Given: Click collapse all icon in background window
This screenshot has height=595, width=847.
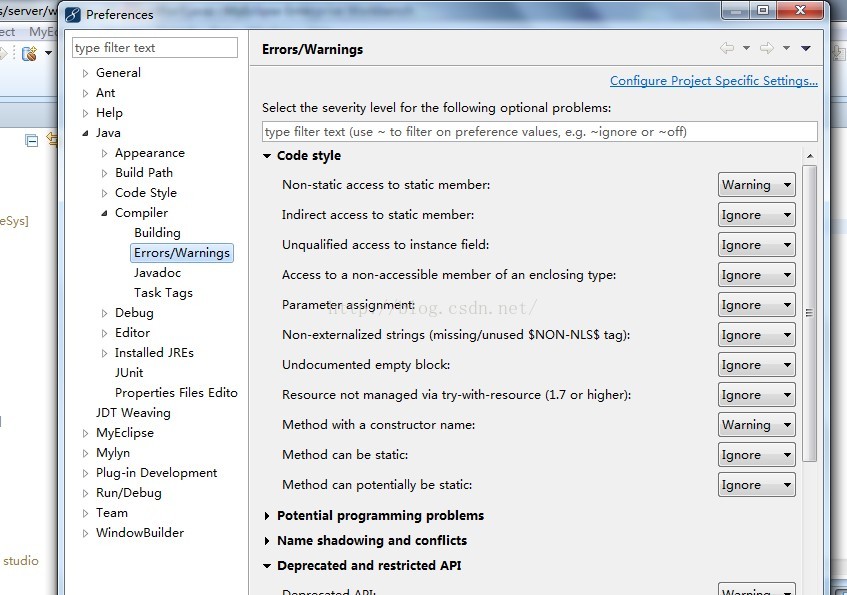Looking at the screenshot, I should click(x=31, y=141).
